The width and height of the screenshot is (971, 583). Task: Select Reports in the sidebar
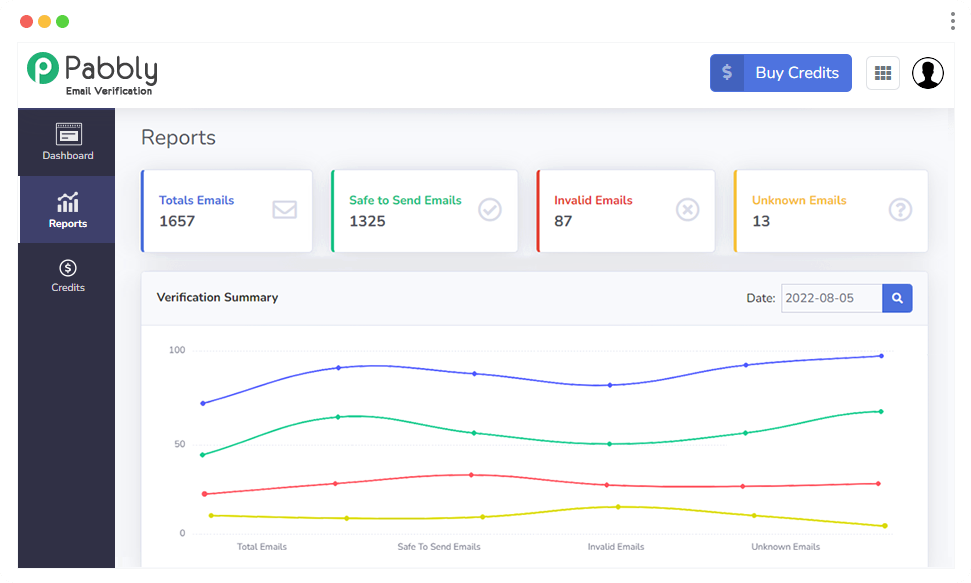(68, 210)
